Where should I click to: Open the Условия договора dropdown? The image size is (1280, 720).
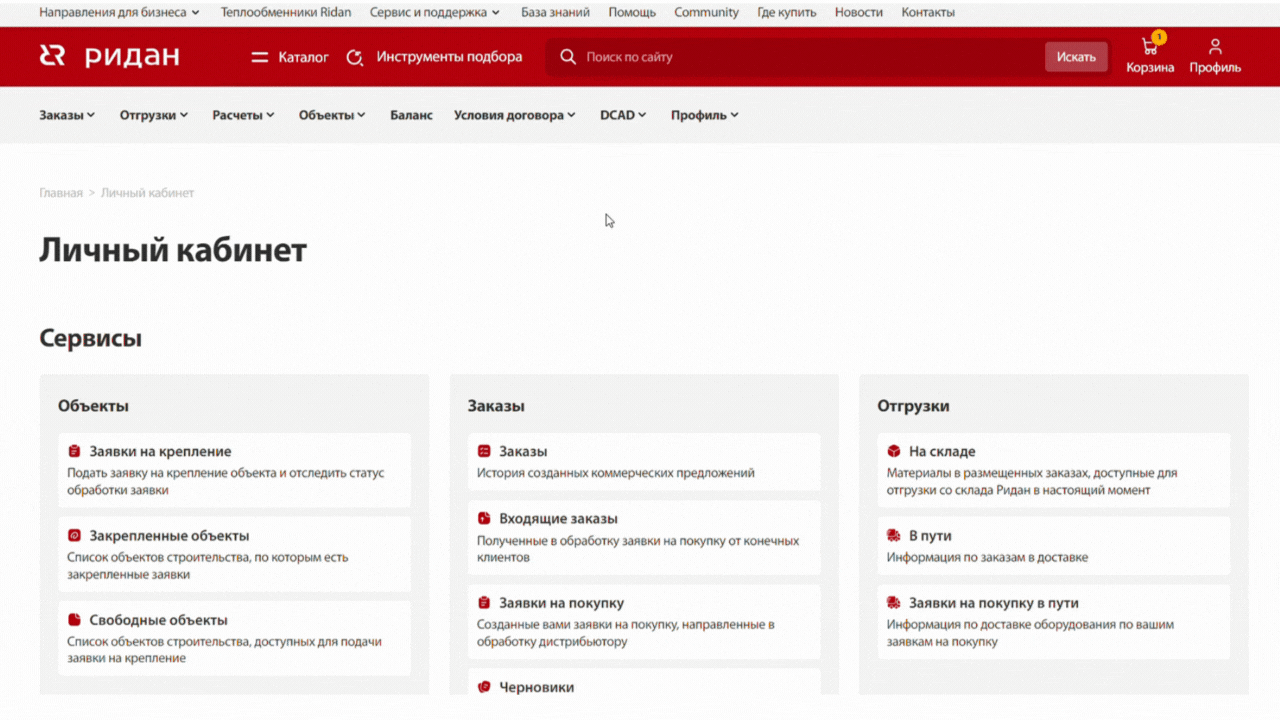click(514, 115)
